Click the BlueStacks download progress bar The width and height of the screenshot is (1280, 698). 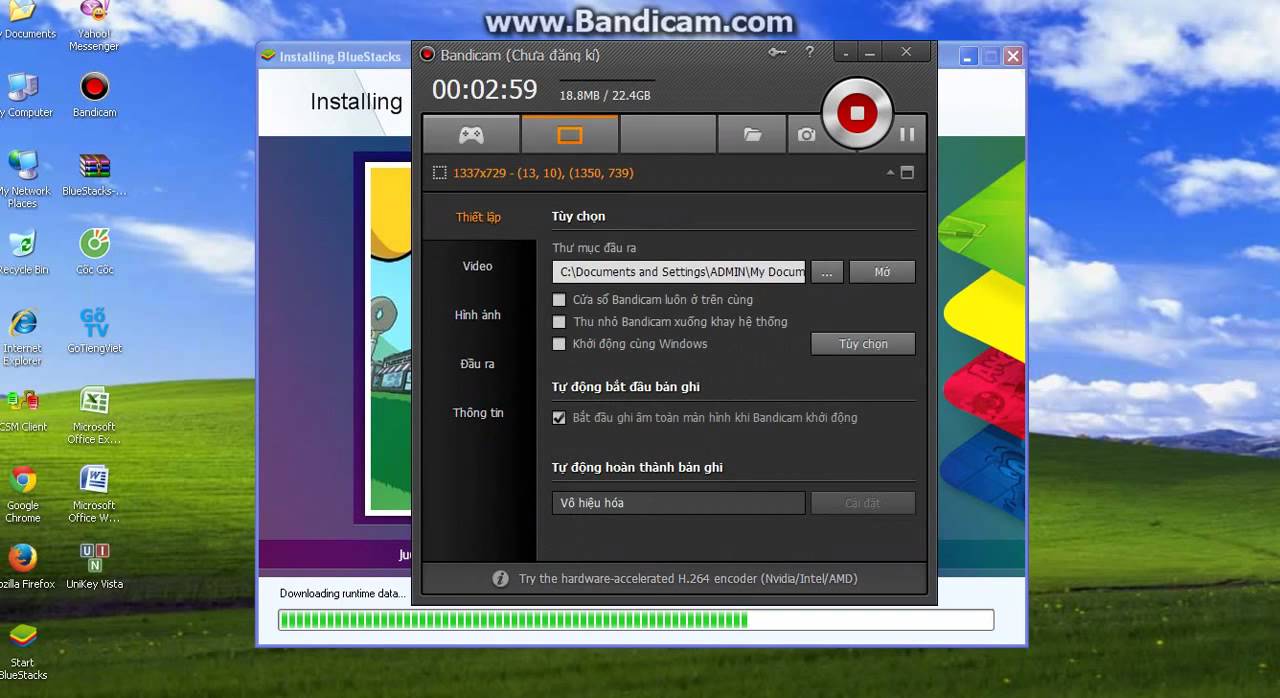(636, 620)
